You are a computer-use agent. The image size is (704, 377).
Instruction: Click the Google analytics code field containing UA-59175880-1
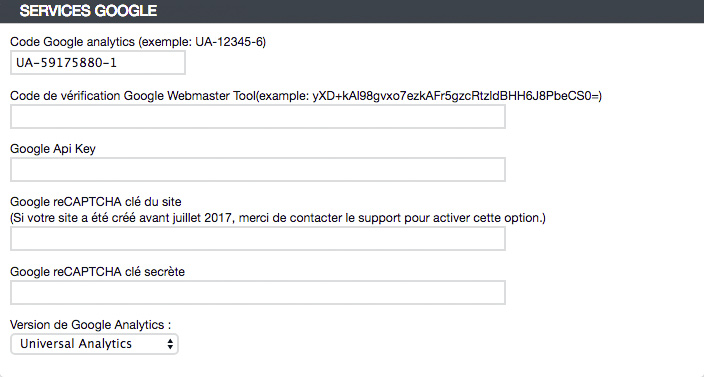pos(97,62)
